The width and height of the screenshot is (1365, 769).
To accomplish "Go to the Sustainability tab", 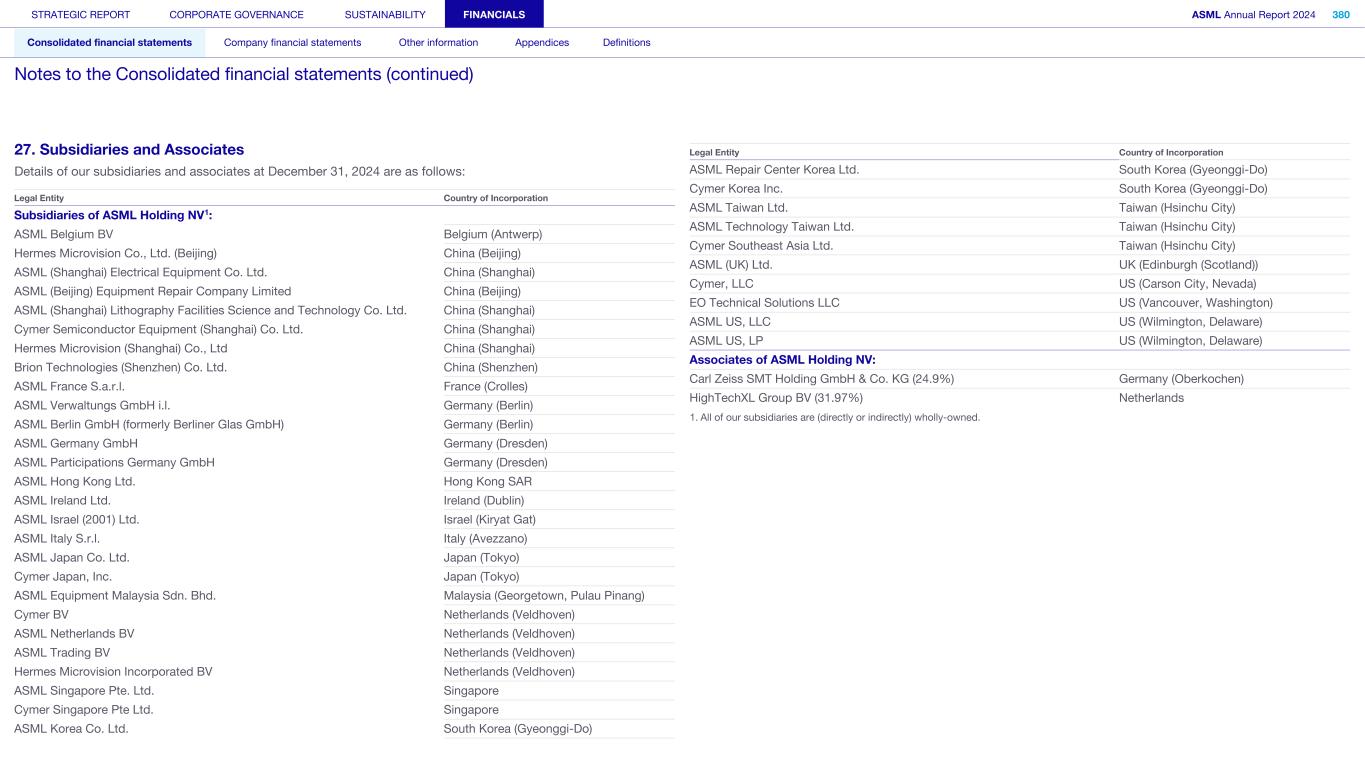I will point(385,15).
